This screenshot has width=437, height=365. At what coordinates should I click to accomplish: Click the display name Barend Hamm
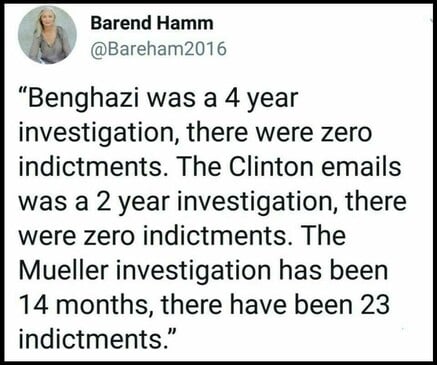pos(152,23)
